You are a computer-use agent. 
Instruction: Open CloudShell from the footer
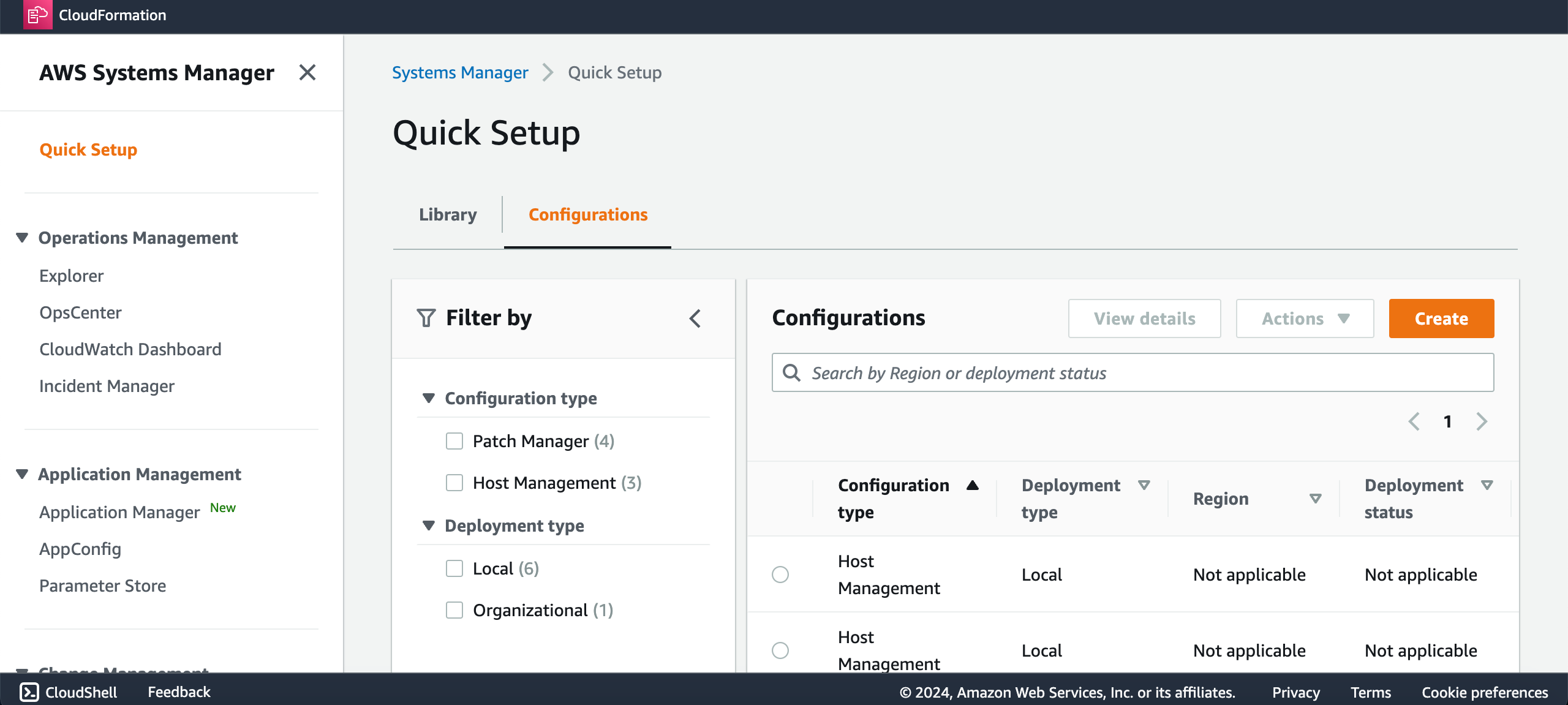click(x=68, y=692)
